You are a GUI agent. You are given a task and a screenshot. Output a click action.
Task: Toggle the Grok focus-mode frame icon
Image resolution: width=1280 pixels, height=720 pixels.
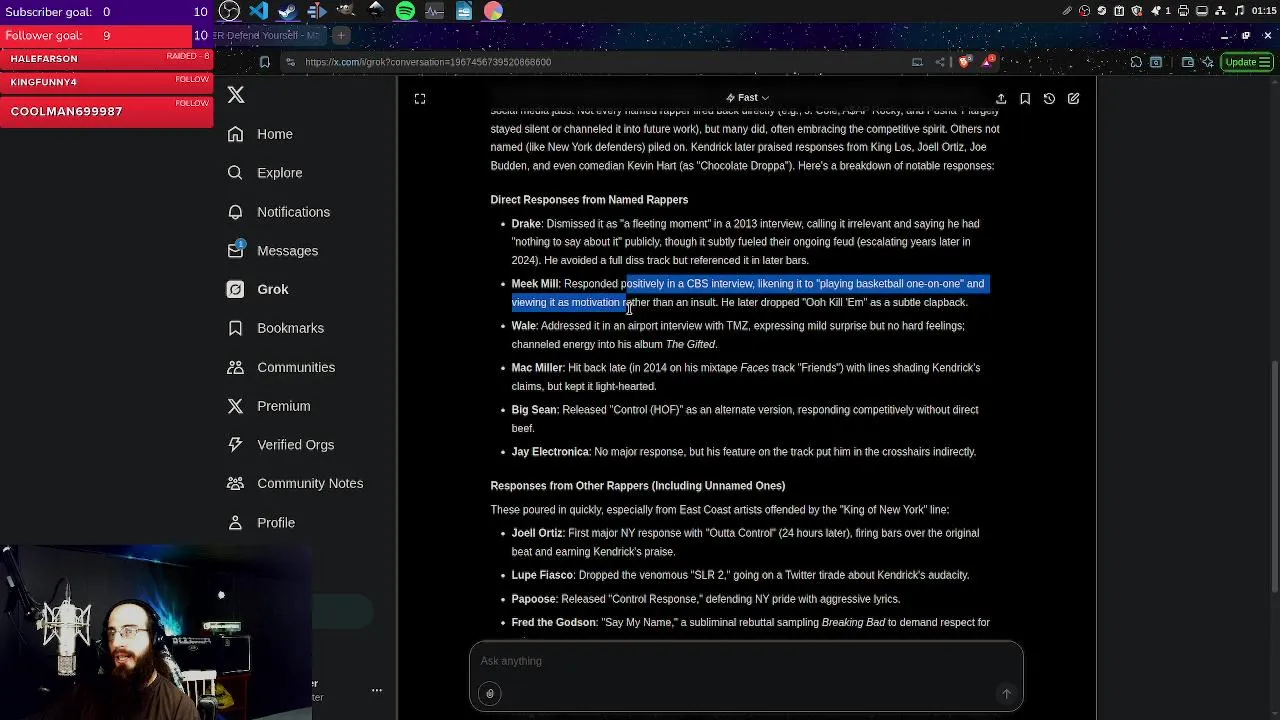pos(420,99)
